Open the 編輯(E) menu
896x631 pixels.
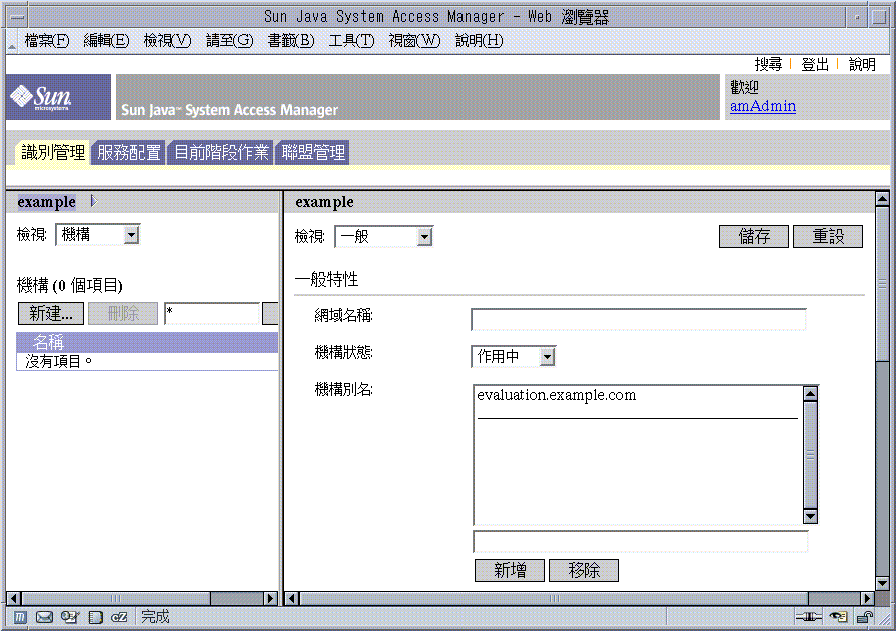[106, 41]
